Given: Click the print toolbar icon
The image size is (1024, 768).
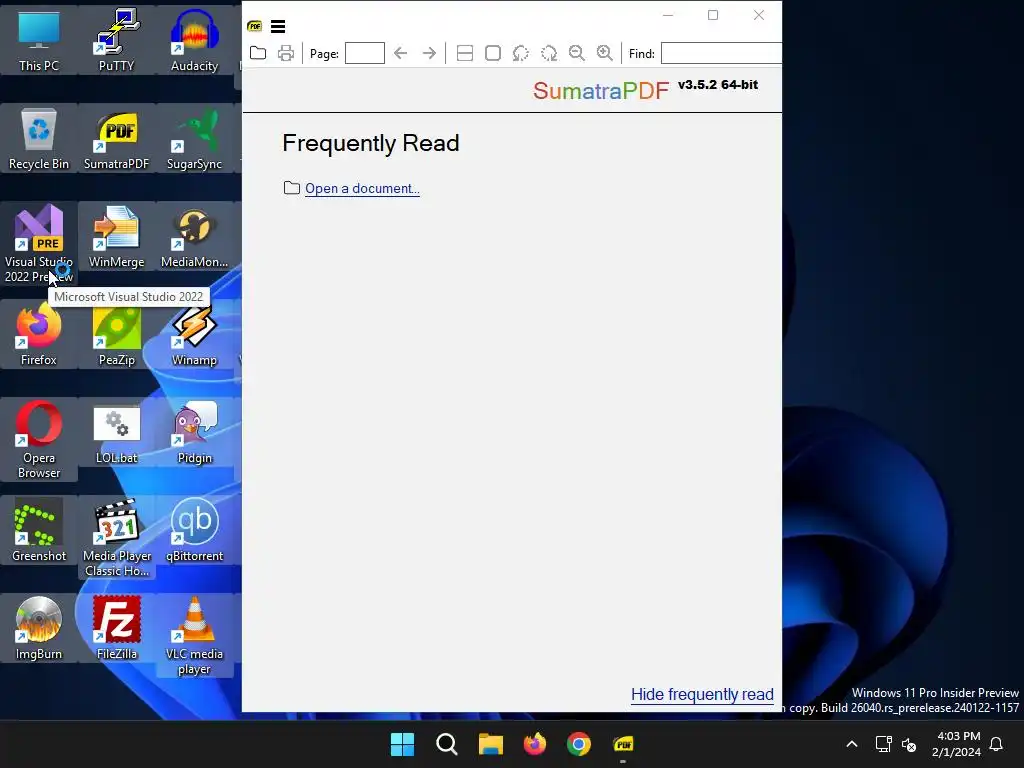Looking at the screenshot, I should coord(286,53).
